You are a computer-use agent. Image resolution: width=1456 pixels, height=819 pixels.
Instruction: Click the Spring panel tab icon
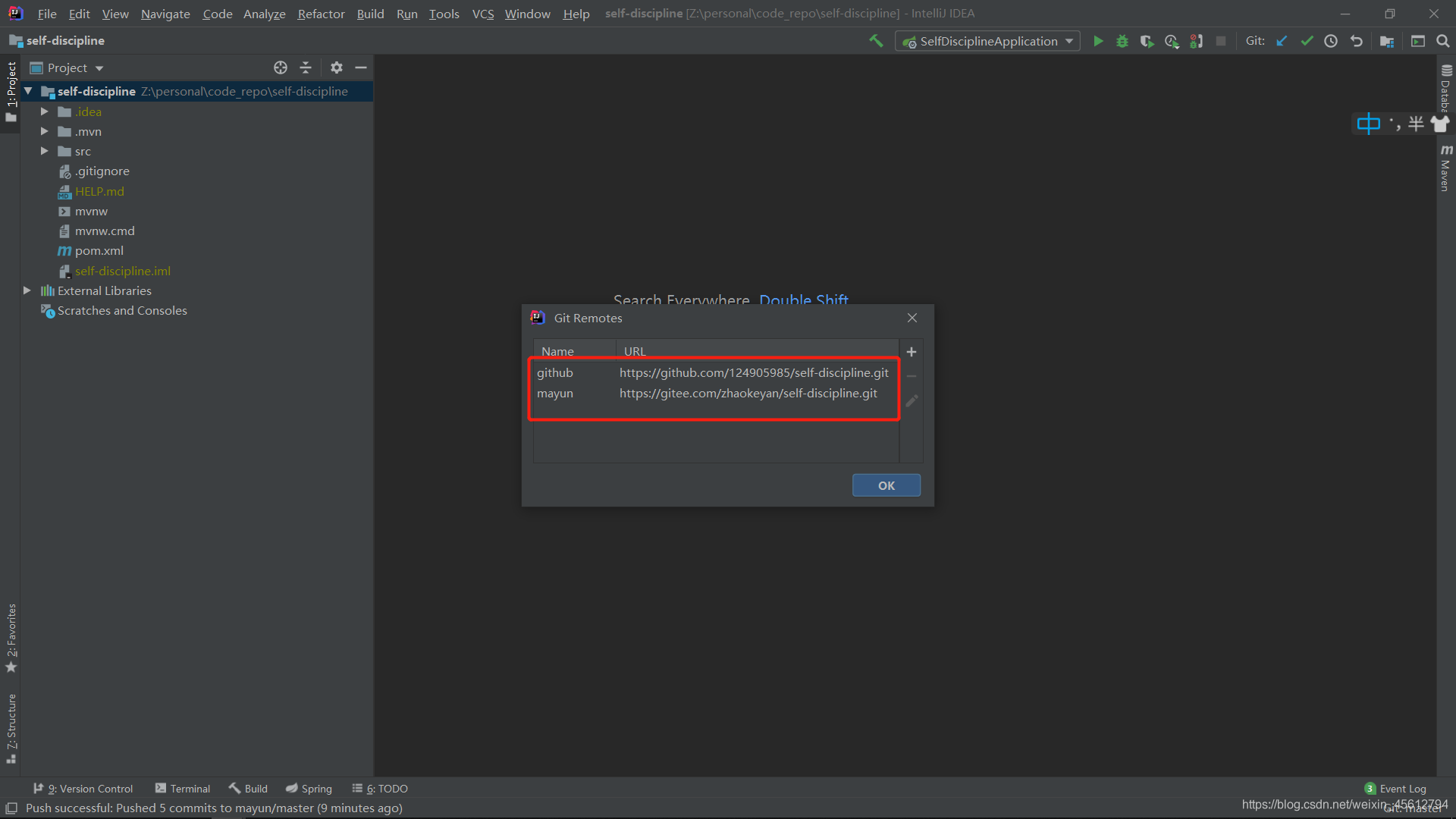tap(294, 788)
